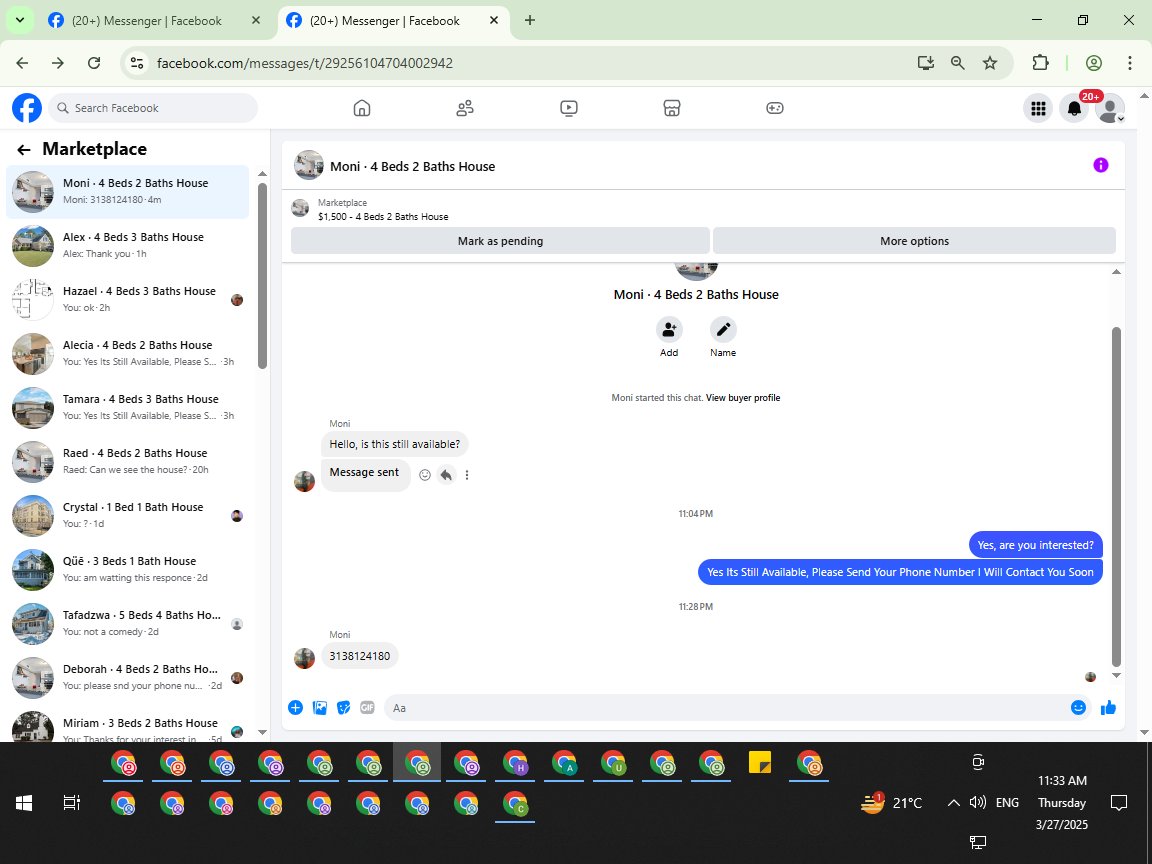Add people to the Moni chat
This screenshot has width=1152, height=864.
click(669, 330)
